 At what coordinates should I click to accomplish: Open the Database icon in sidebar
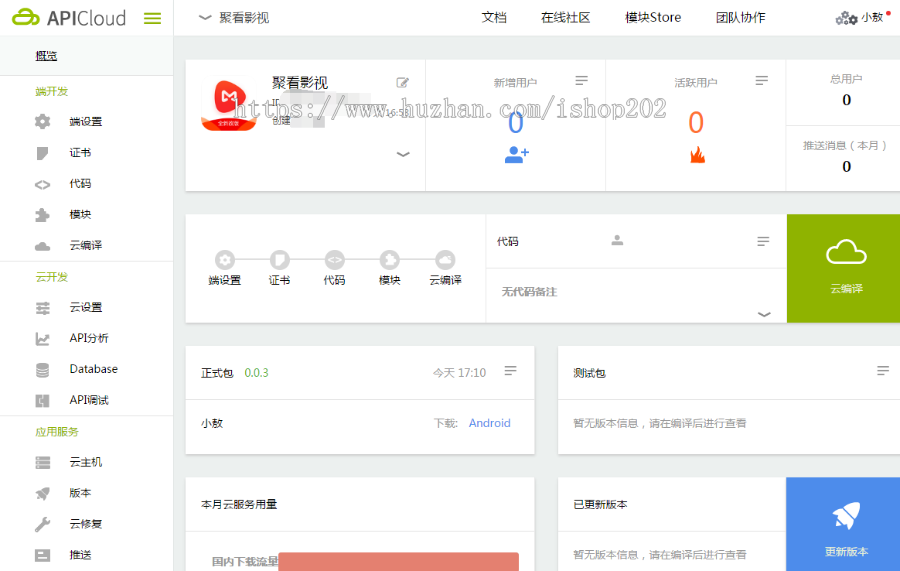click(42, 370)
